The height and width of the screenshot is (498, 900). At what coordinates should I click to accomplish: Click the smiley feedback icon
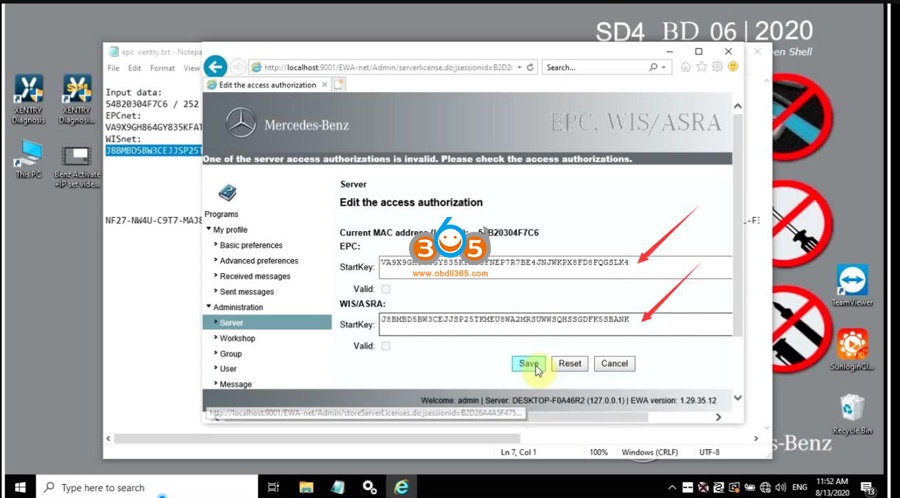732,67
